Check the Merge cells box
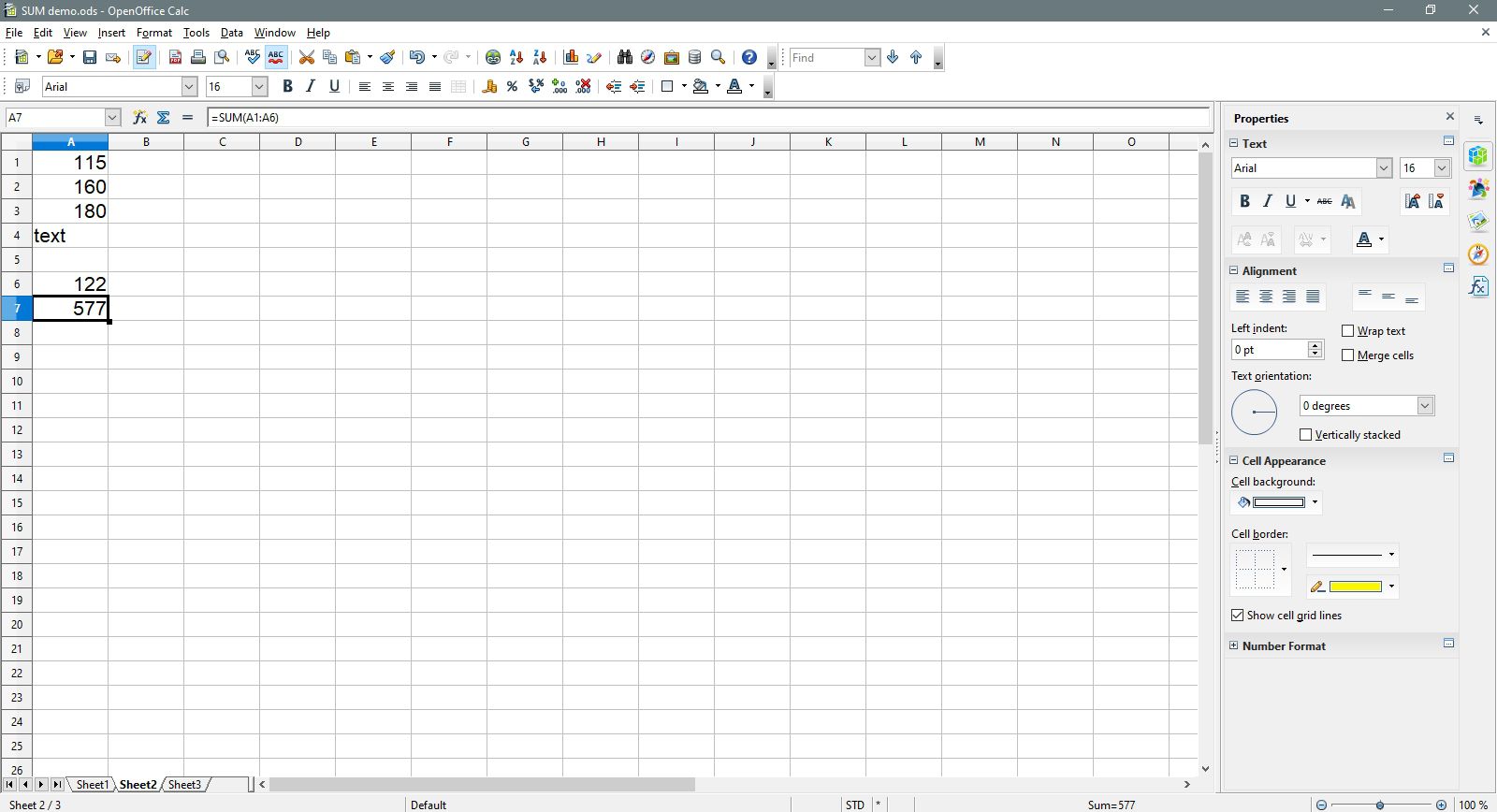Image resolution: width=1497 pixels, height=812 pixels. pyautogui.click(x=1348, y=355)
